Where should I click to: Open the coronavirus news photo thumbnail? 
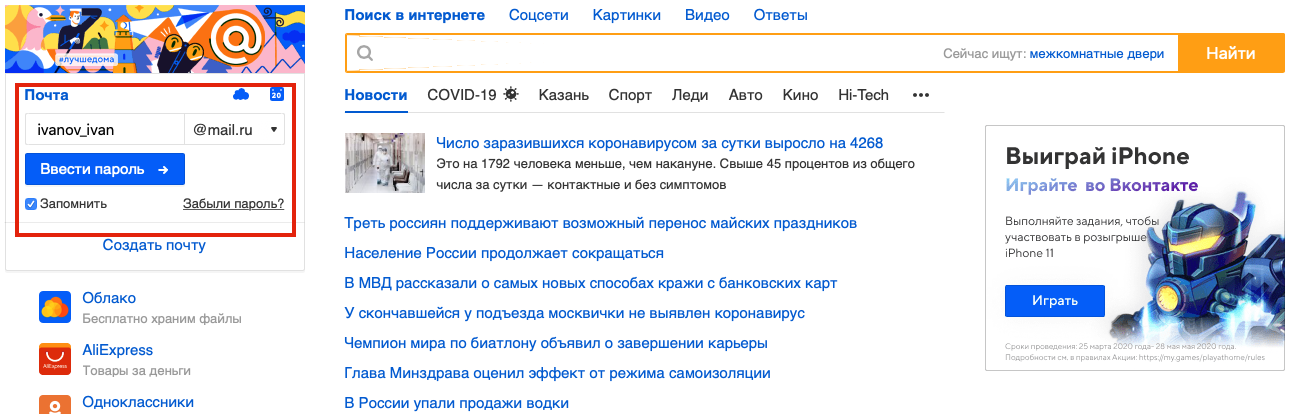[x=386, y=163]
